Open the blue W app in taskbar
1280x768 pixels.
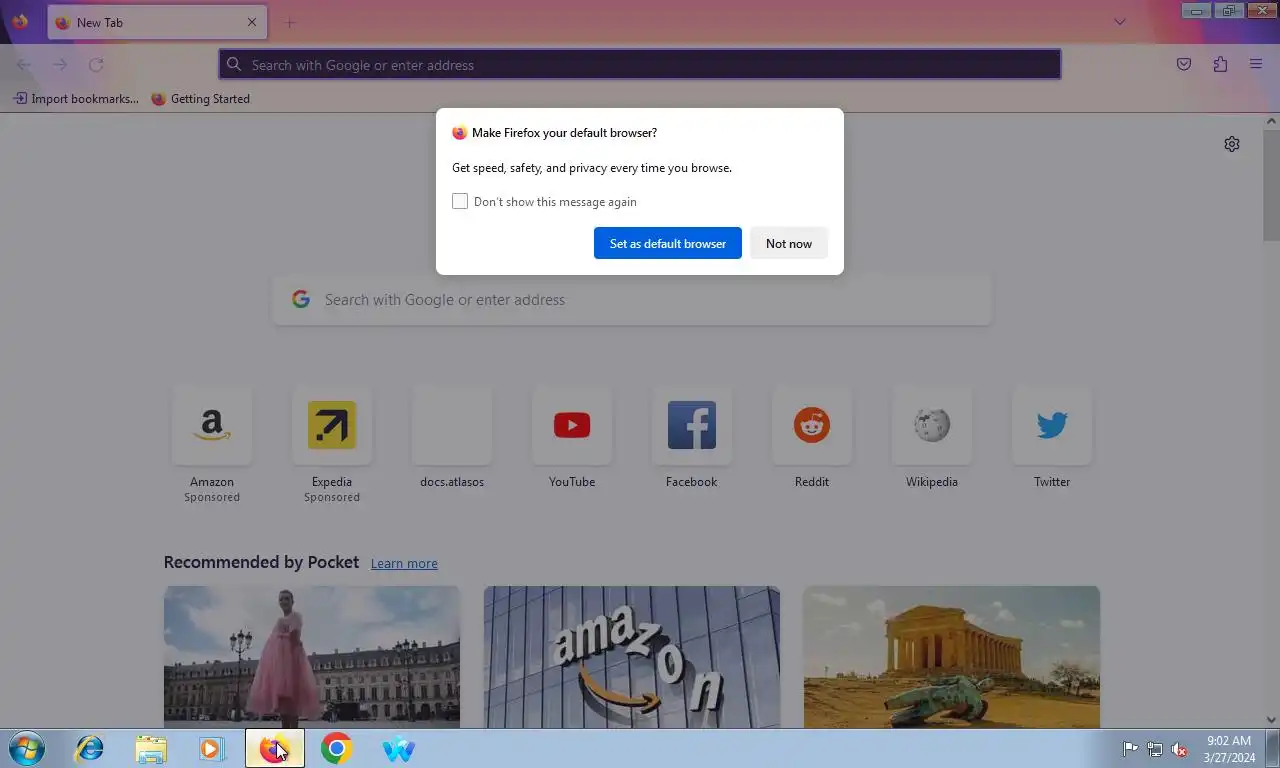click(x=398, y=749)
